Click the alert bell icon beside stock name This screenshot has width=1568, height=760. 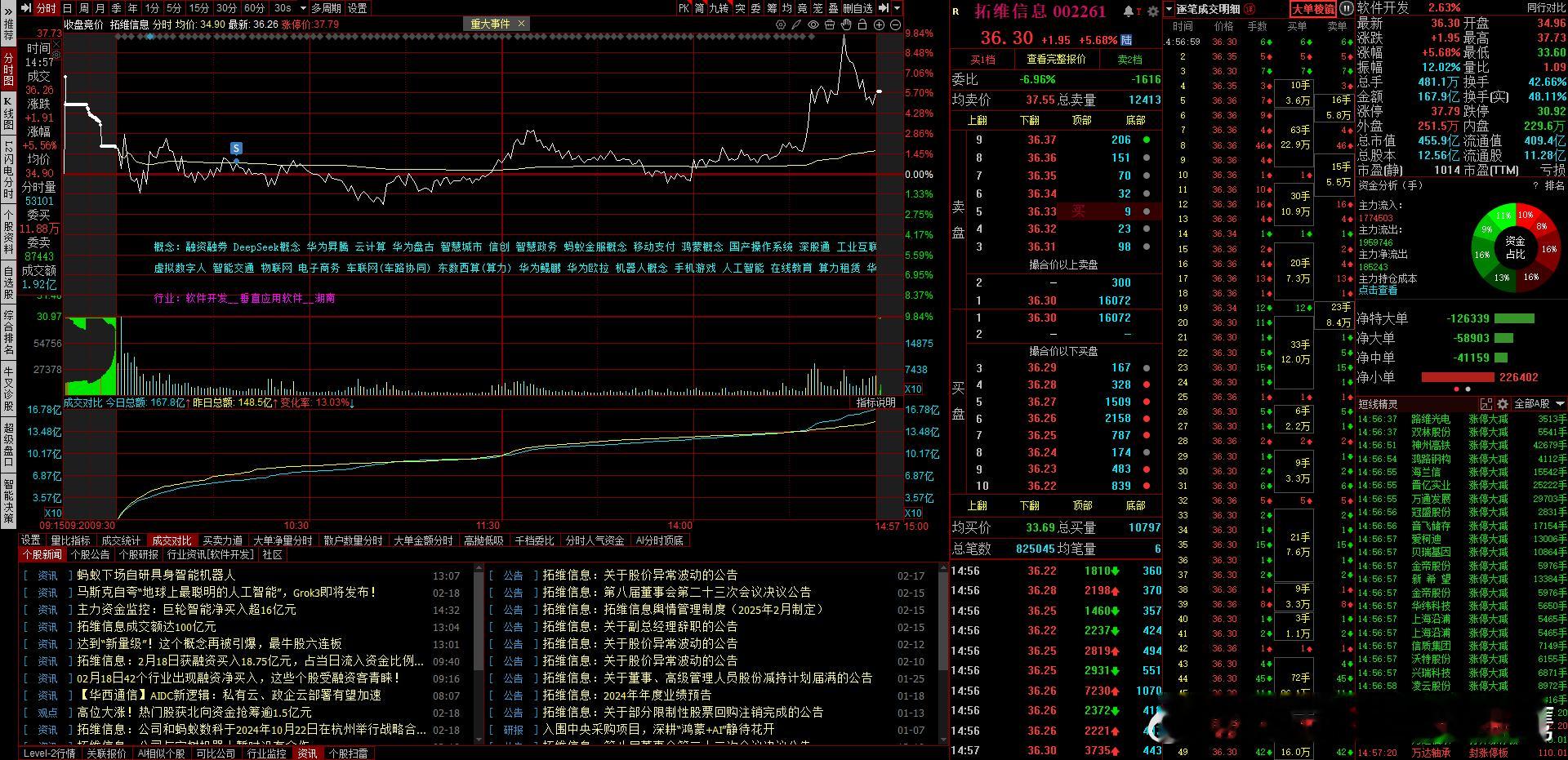pyautogui.click(x=1129, y=11)
